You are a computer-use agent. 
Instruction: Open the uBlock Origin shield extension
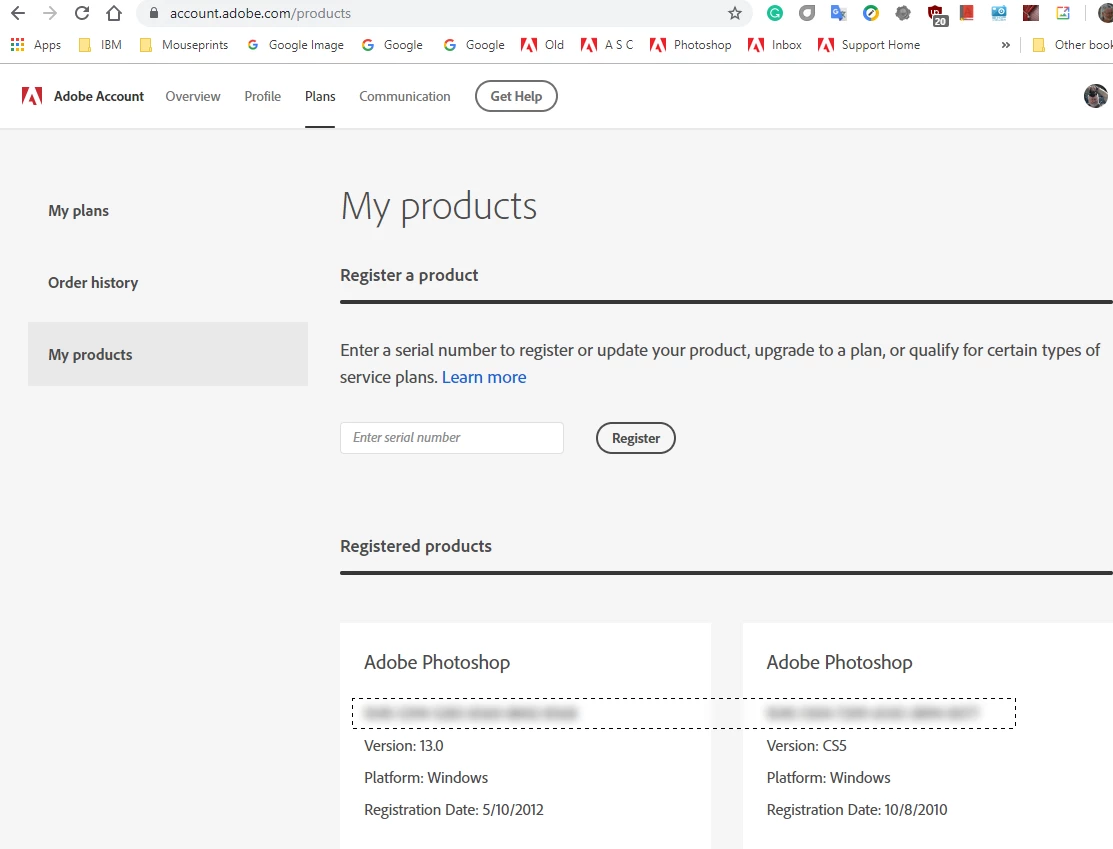click(x=936, y=13)
